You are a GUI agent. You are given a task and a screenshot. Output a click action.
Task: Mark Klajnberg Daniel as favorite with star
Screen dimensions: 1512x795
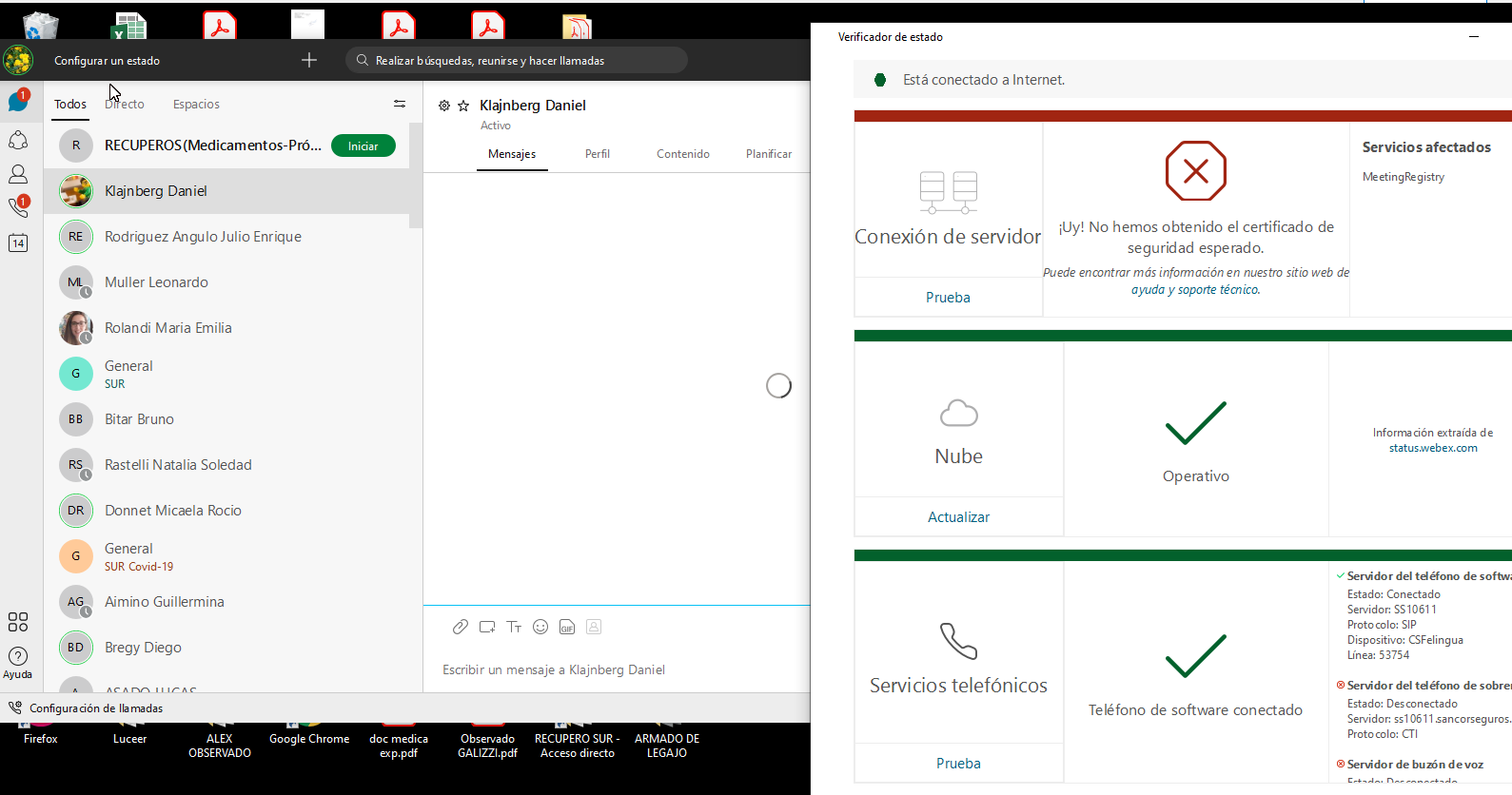click(463, 106)
